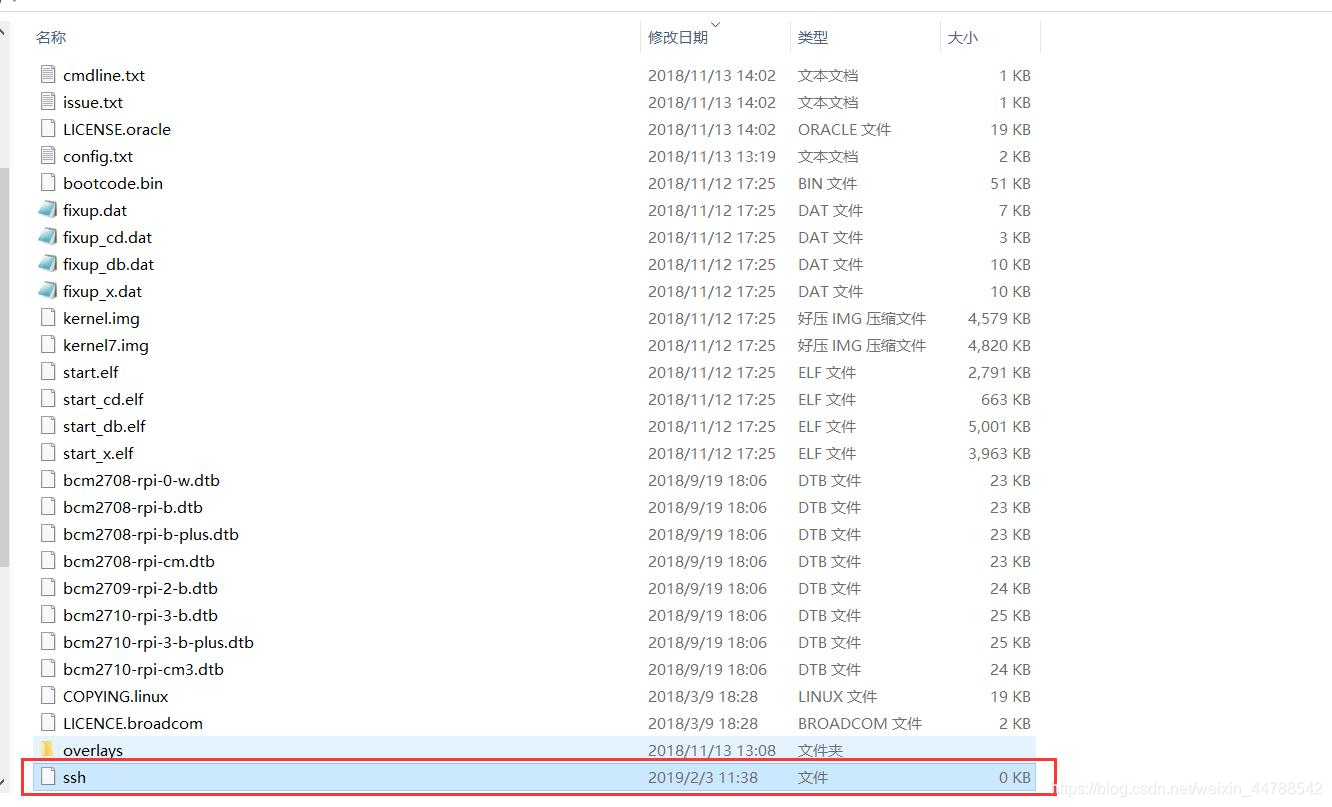The height and width of the screenshot is (807, 1332).
Task: Click the 0 KB size of ssh
Action: click(x=1015, y=777)
